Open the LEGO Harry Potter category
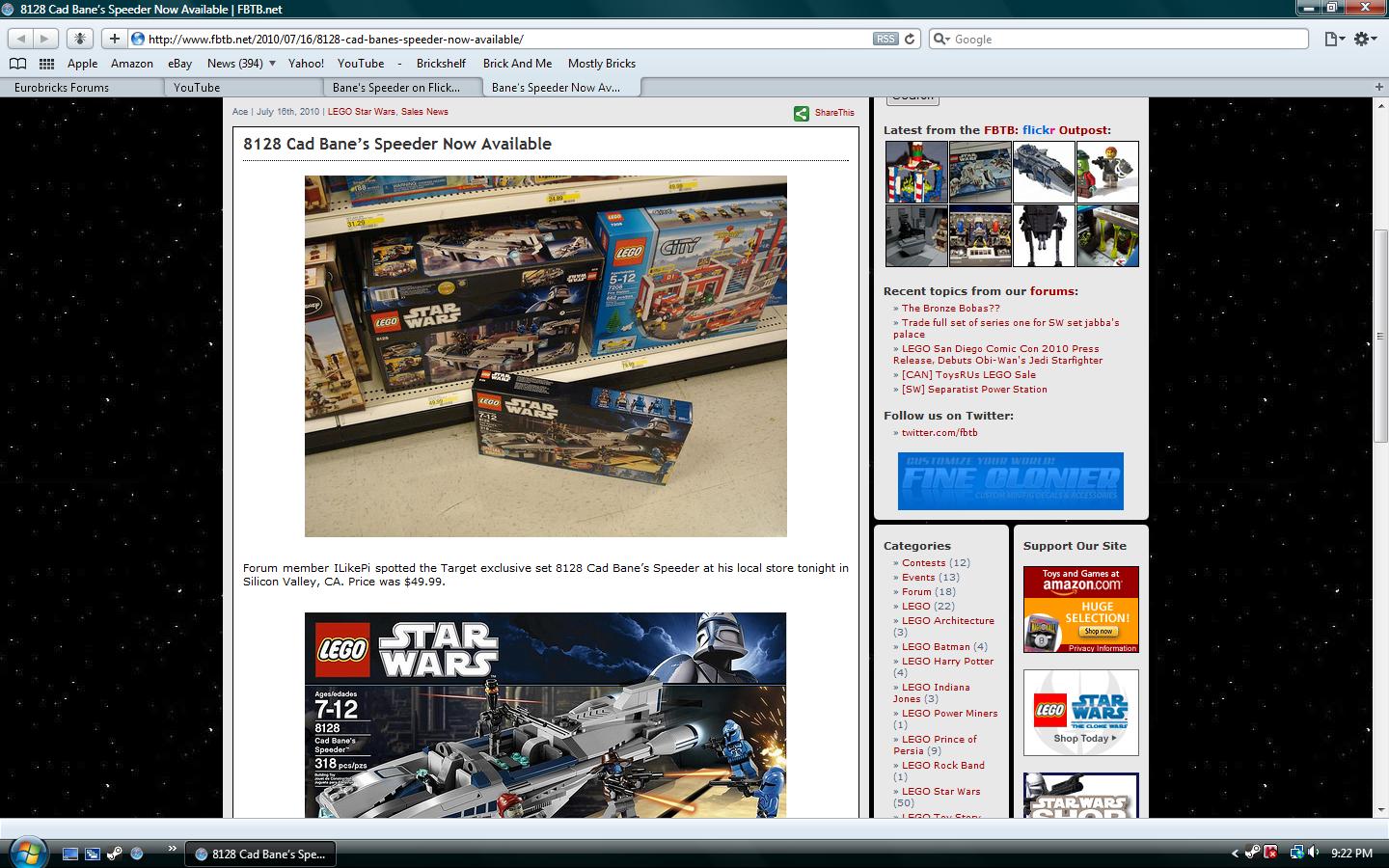Viewport: 1389px width, 868px height. [x=947, y=662]
